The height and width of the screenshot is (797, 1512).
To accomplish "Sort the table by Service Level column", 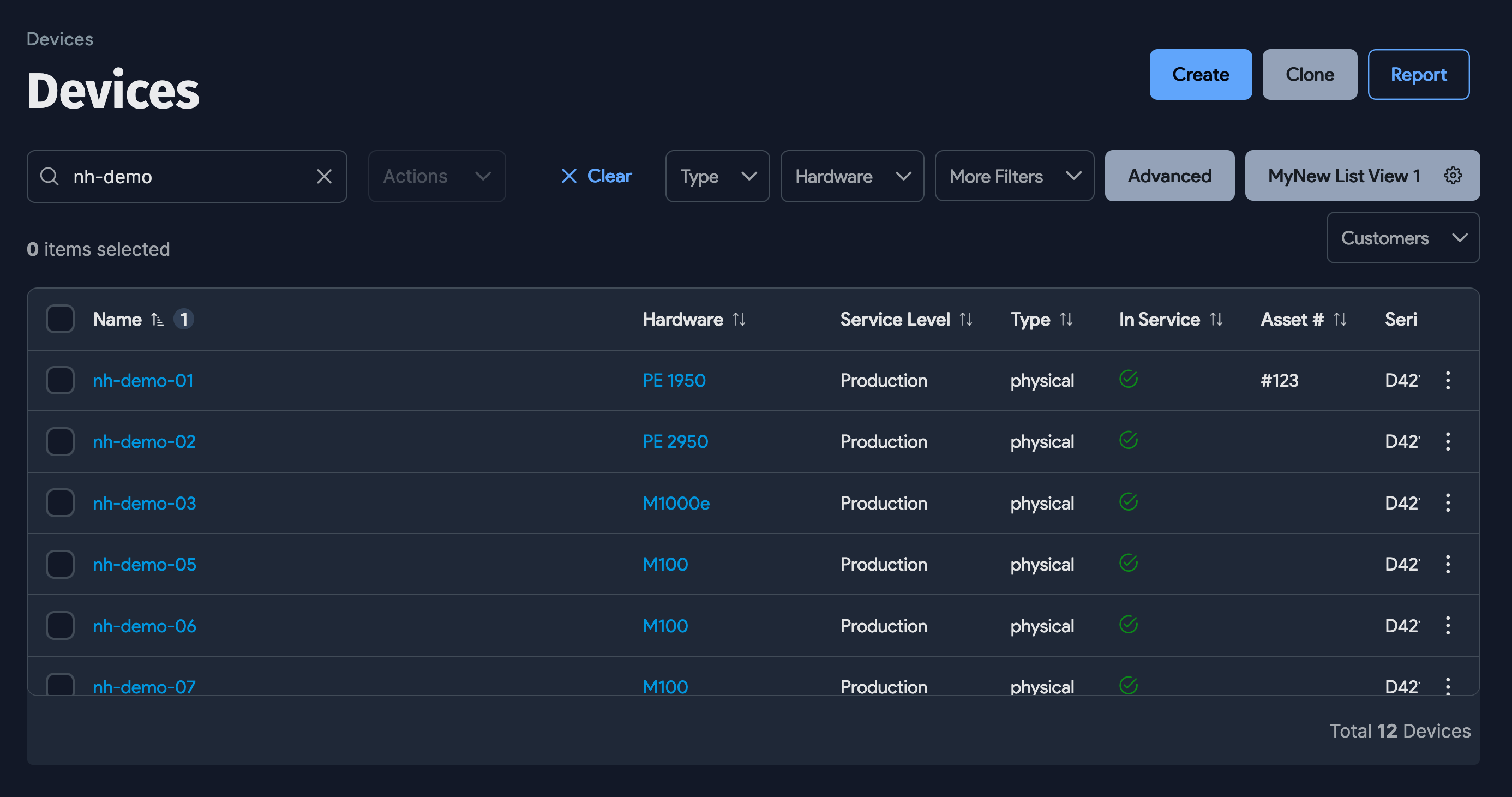I will tap(967, 319).
